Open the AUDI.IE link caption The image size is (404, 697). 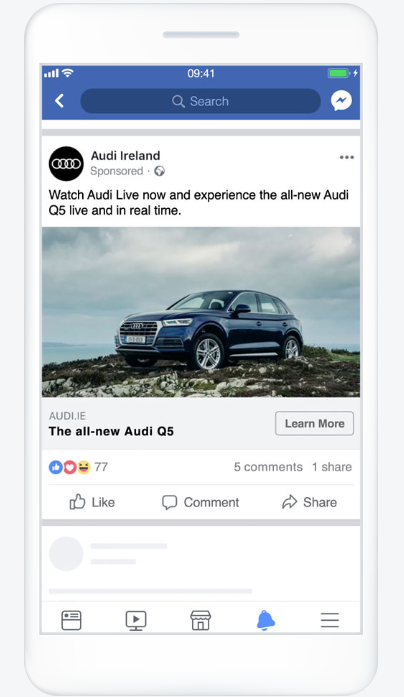(68, 416)
